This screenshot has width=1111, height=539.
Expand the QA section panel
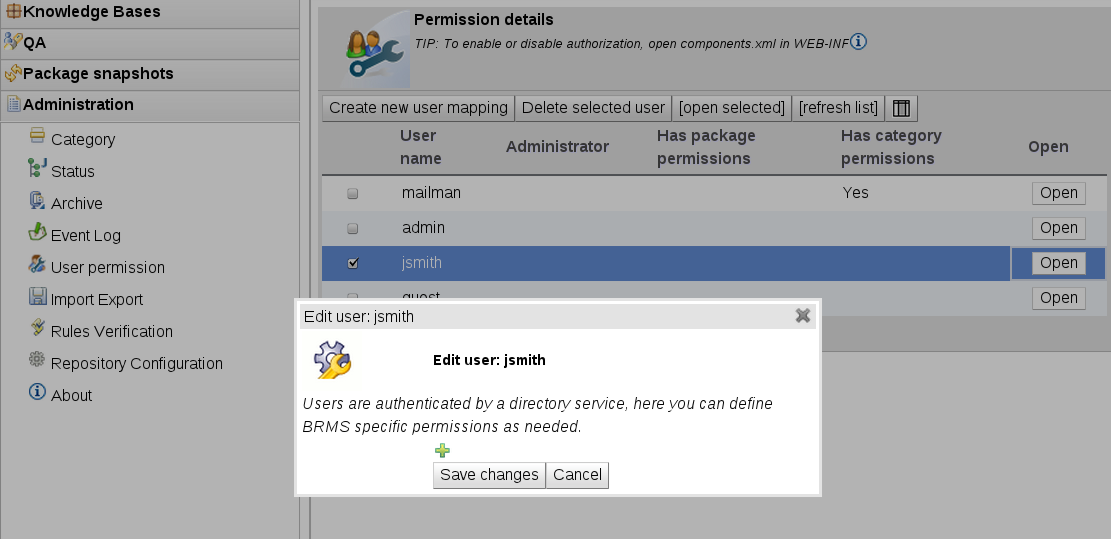[35, 43]
